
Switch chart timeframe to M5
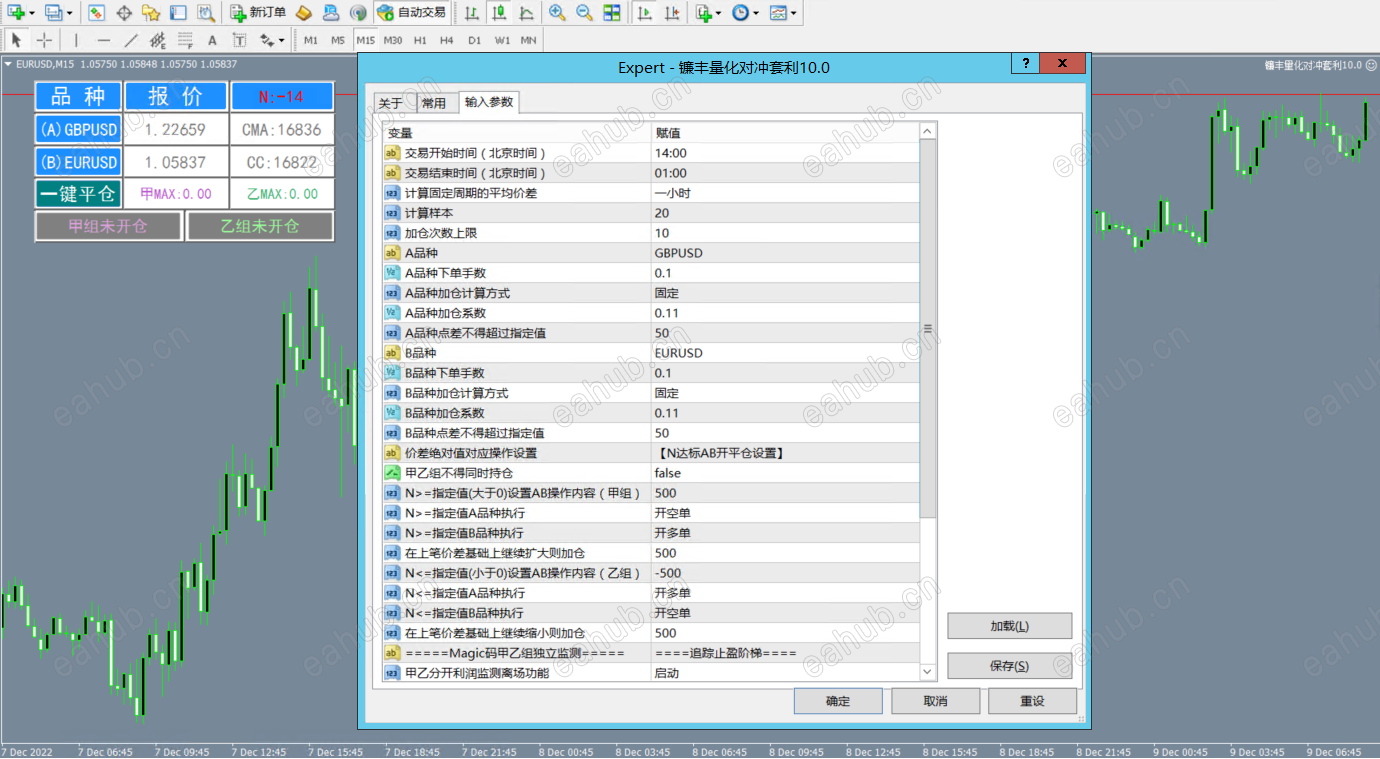(x=338, y=40)
